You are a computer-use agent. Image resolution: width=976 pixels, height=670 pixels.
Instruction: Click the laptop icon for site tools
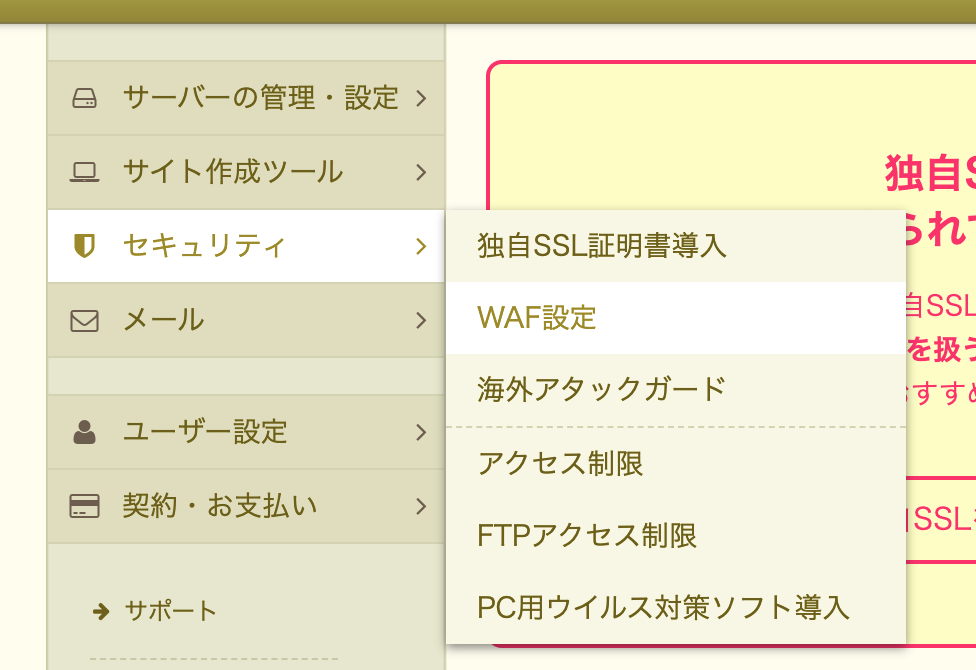85,172
